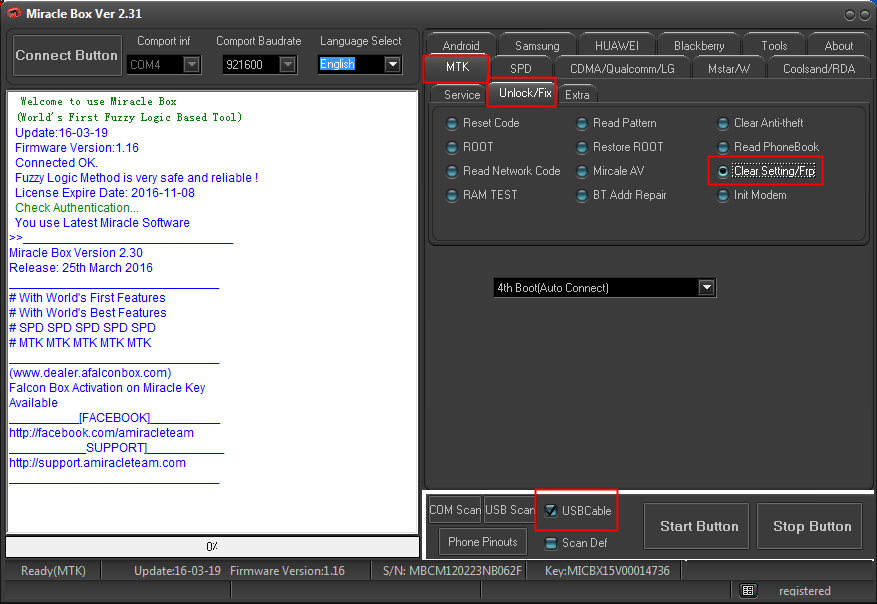
Task: Open Phone Pinouts
Action: 483,541
